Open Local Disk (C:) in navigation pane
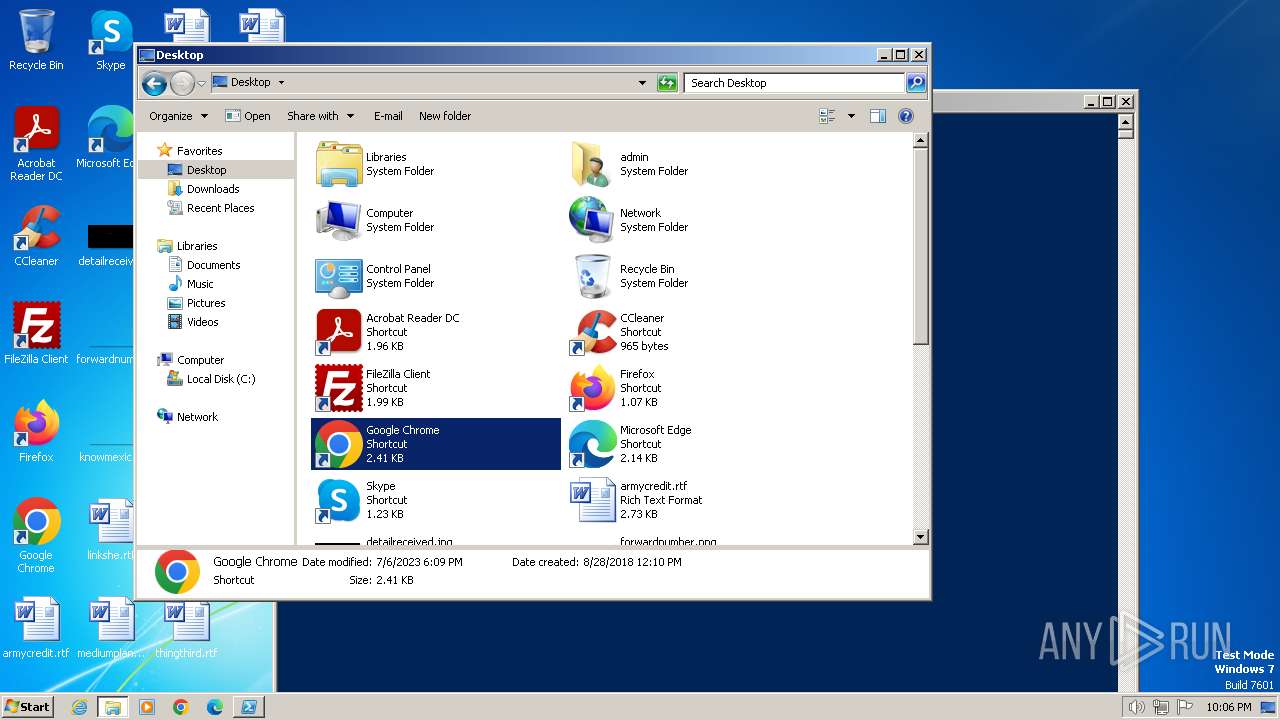The width and height of the screenshot is (1280, 720). 220,379
